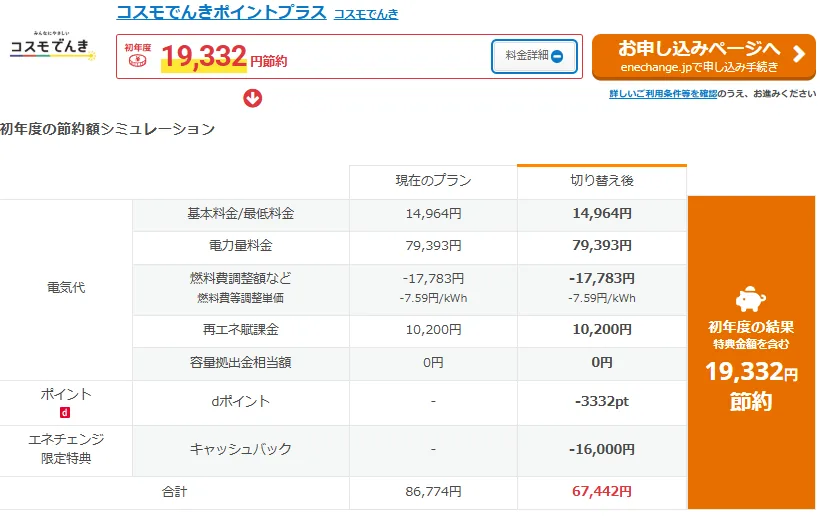Click the 初年度の節約額シミュレーション heading
The height and width of the screenshot is (516, 825).
[107, 129]
